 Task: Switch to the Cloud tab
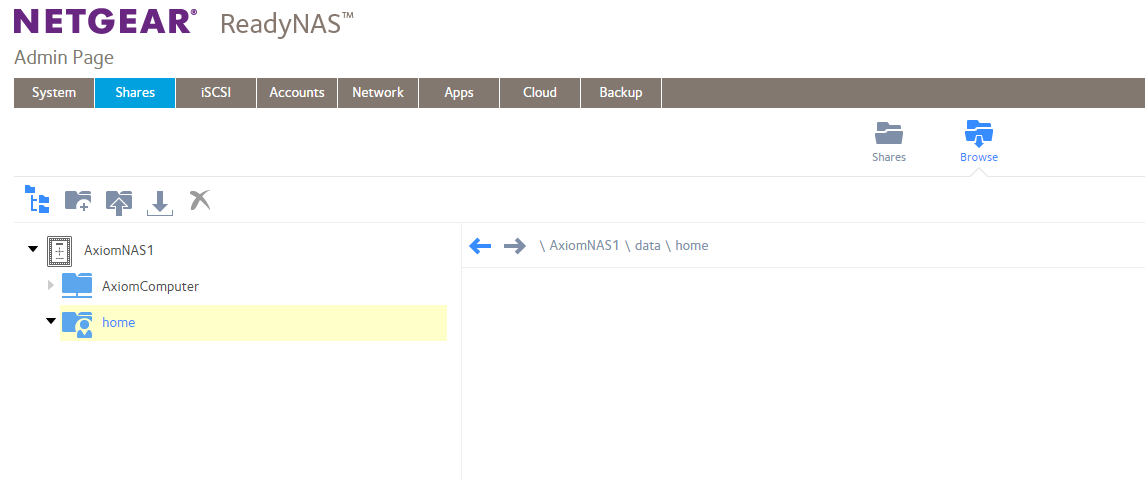[x=540, y=93]
